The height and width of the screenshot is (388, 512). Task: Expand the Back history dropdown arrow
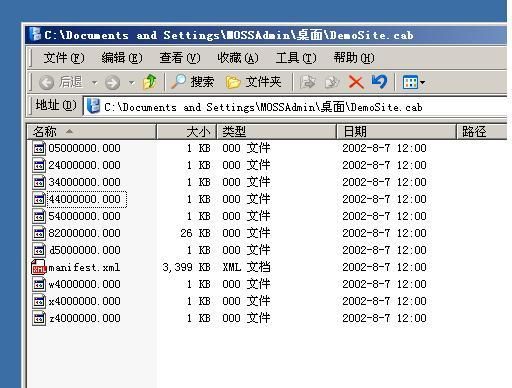click(94, 82)
